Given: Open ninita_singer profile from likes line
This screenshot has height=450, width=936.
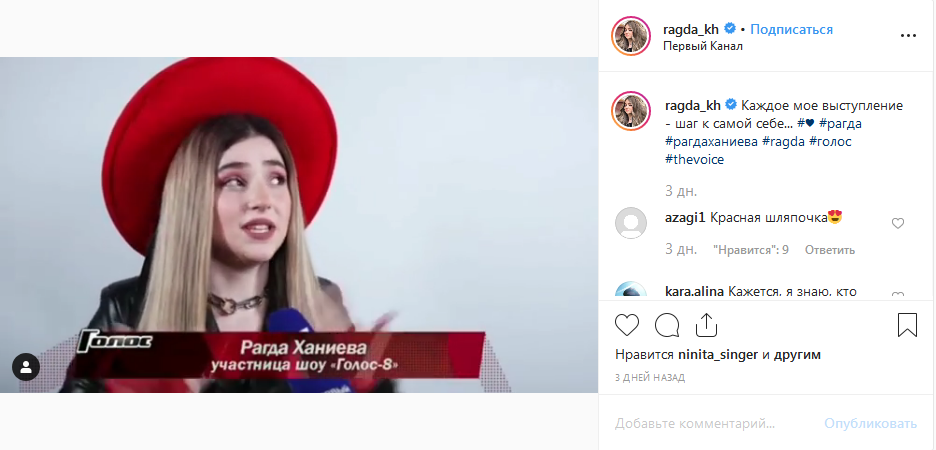Looking at the screenshot, I should click(718, 355).
